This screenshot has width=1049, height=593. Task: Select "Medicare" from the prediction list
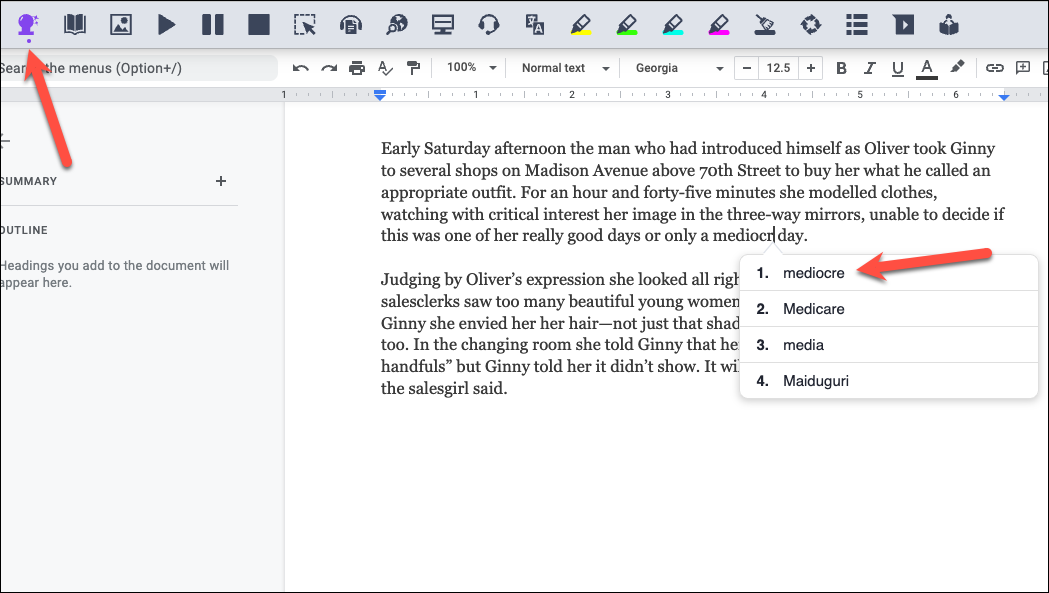click(813, 308)
